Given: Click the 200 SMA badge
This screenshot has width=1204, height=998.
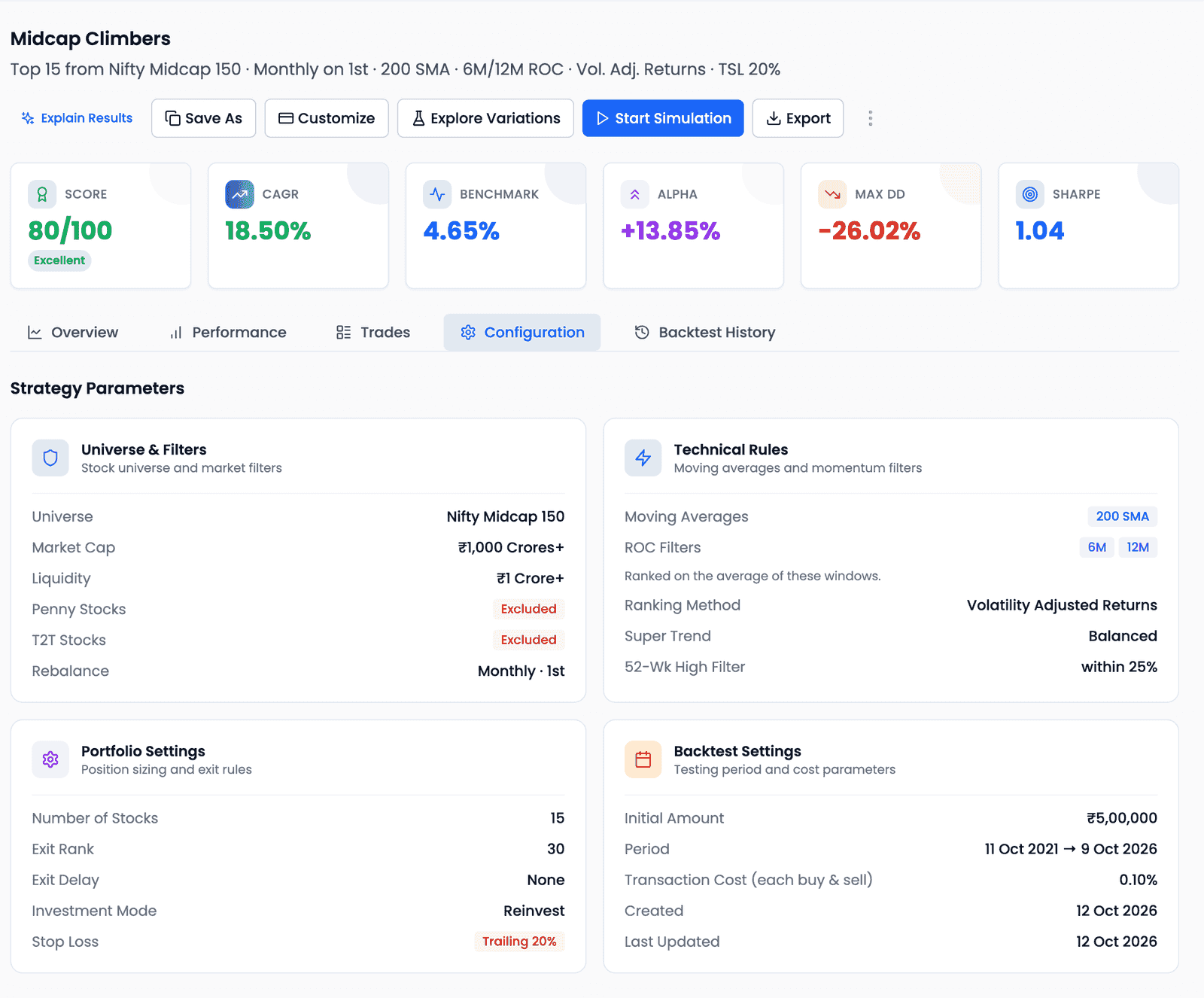Looking at the screenshot, I should [1122, 516].
